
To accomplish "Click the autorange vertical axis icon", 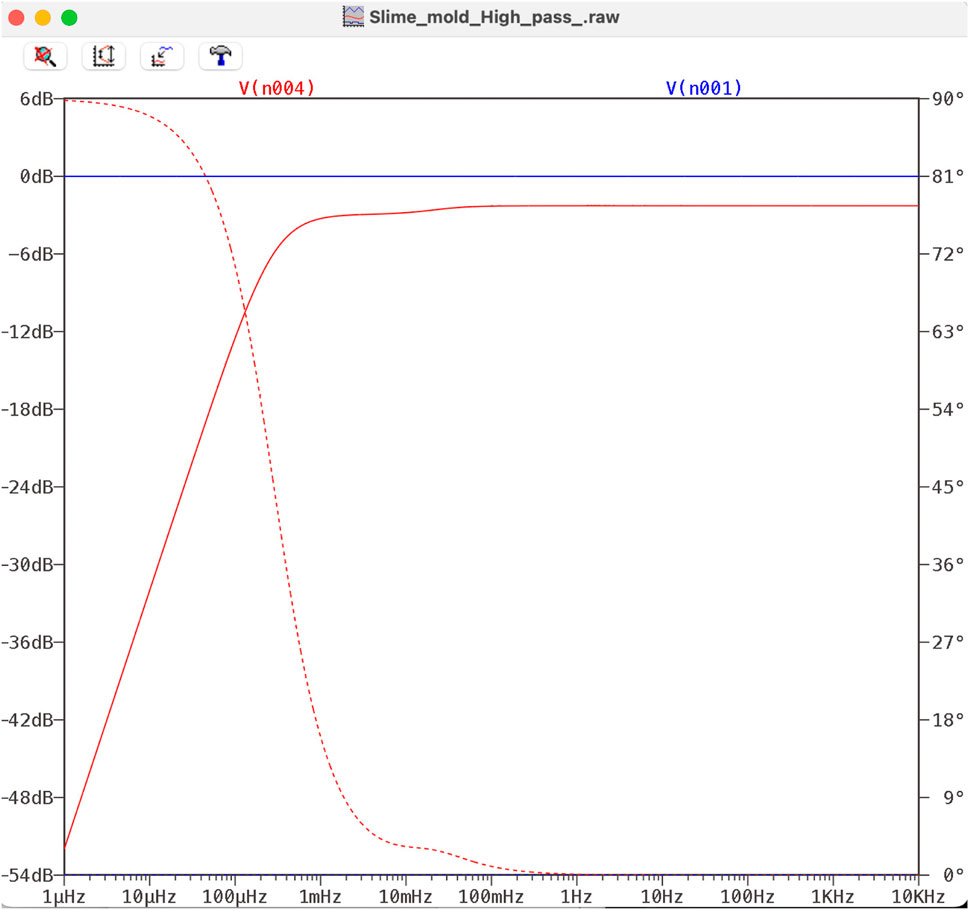I will pos(103,57).
